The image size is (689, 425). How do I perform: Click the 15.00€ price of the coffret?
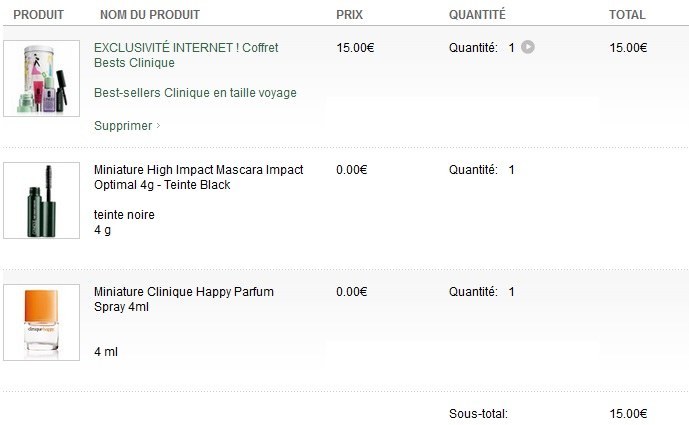355,47
